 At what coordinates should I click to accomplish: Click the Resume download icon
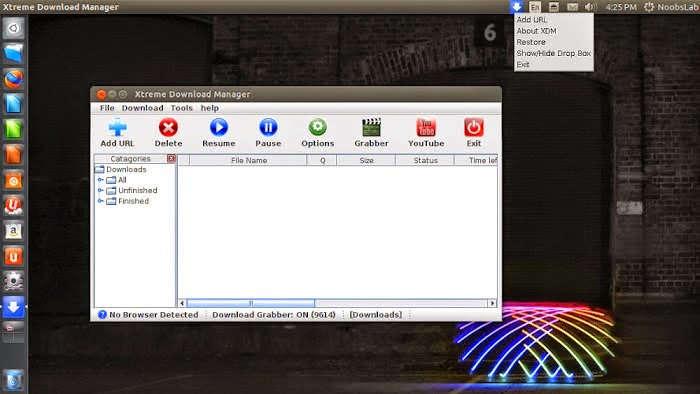[219, 128]
